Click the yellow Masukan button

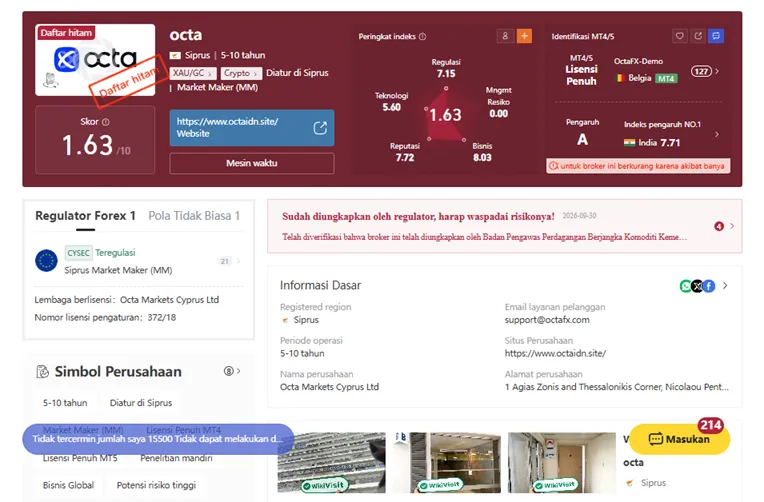click(x=679, y=439)
